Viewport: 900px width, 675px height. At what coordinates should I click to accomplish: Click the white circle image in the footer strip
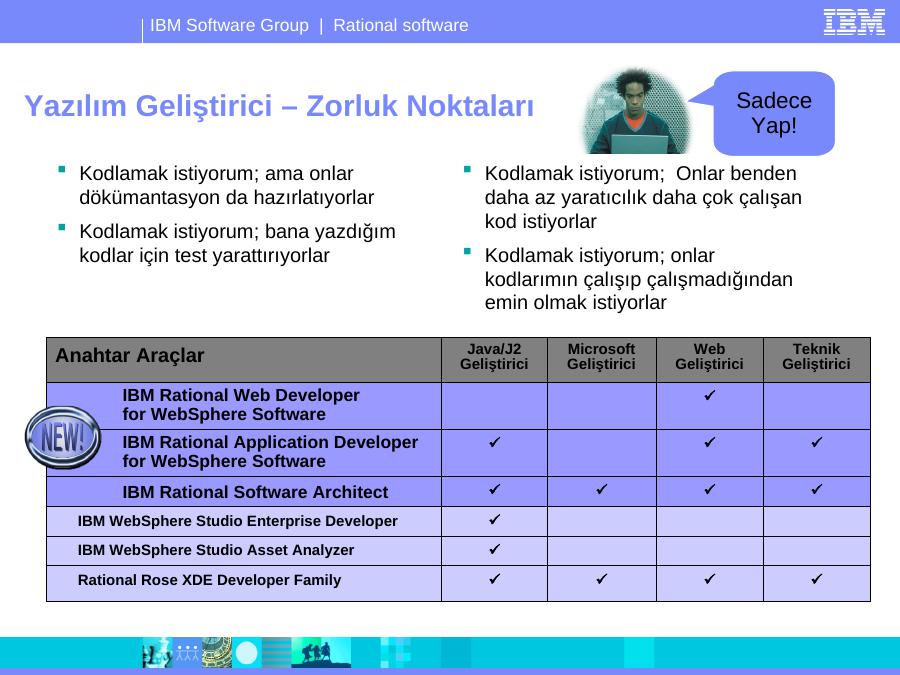point(247,653)
